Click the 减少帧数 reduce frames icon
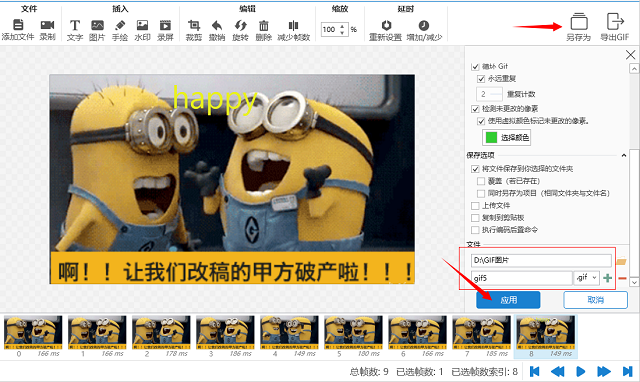 pyautogui.click(x=293, y=25)
